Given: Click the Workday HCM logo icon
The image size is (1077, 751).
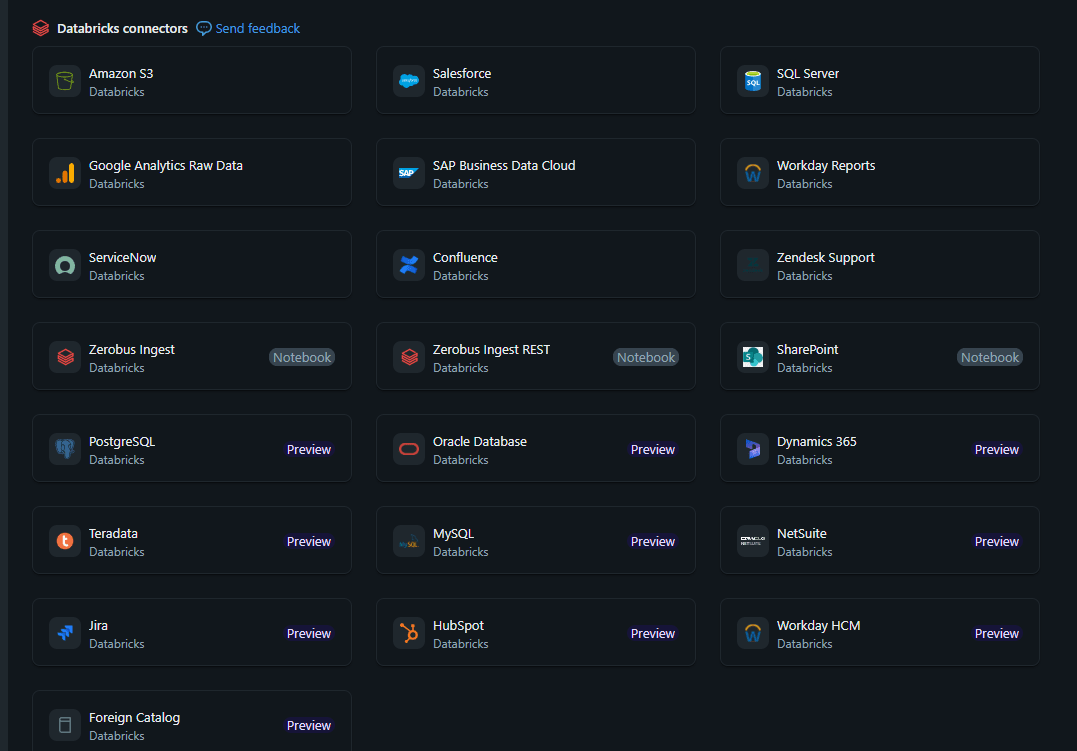Looking at the screenshot, I should coord(753,634).
